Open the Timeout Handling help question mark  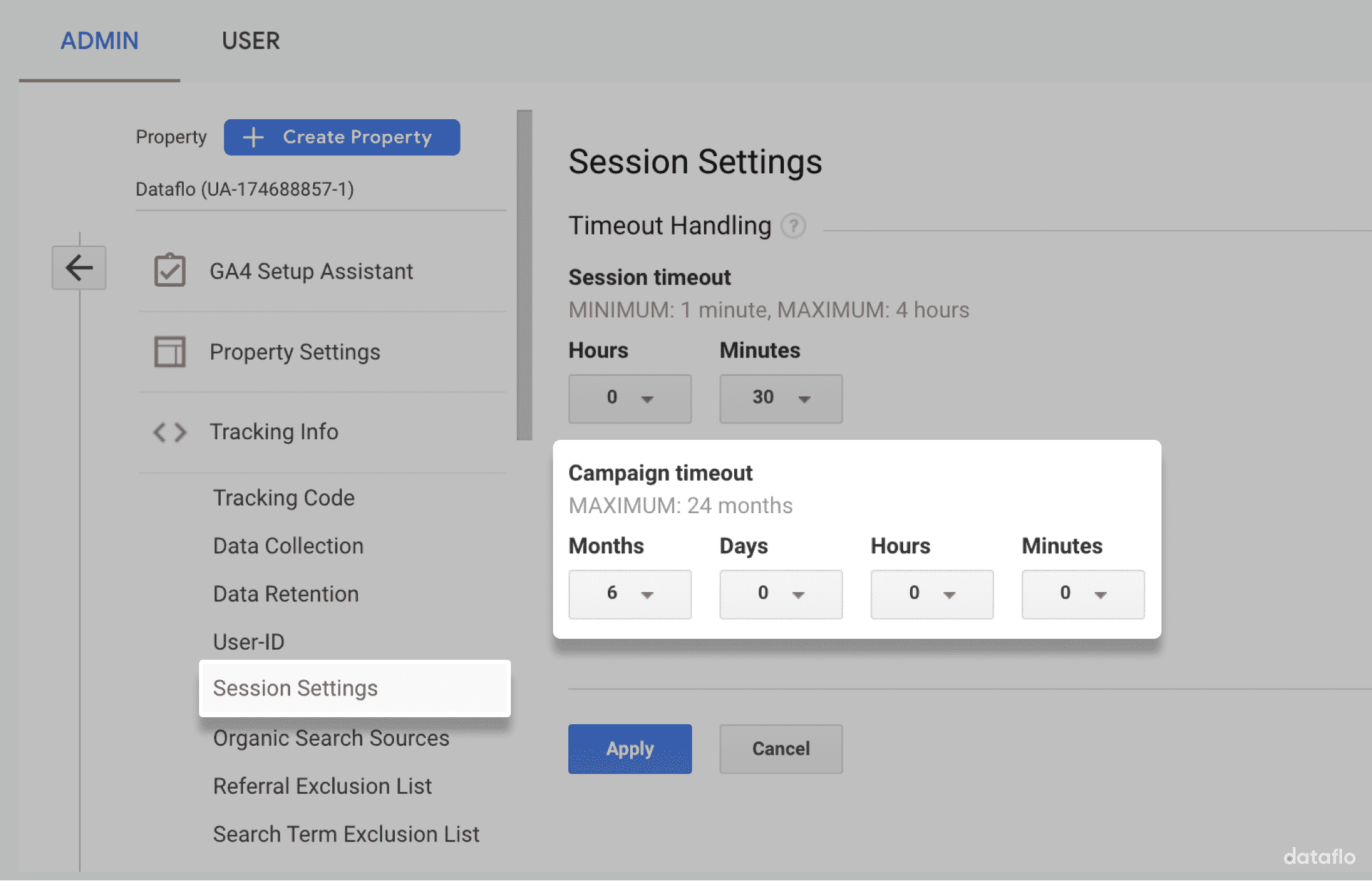tap(793, 226)
